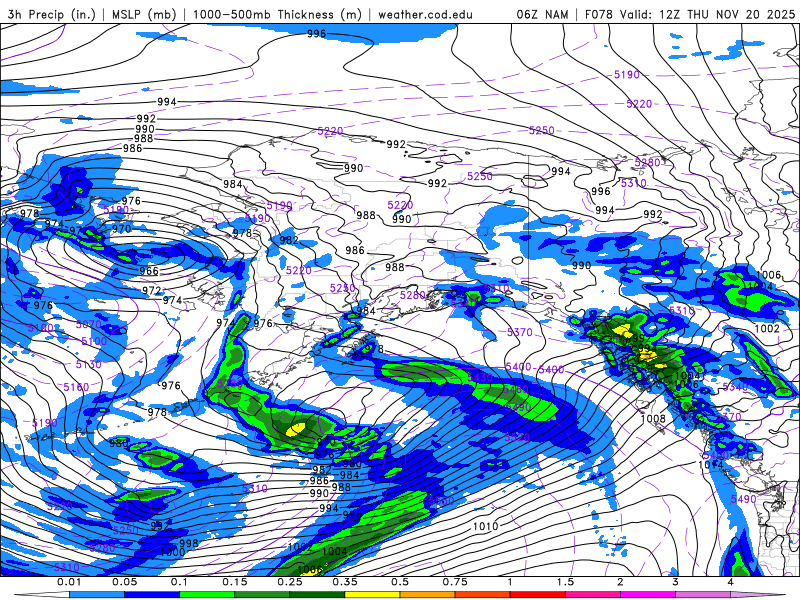Click the red 1–1.5 legend swatch
800x600 pixels.
point(538,595)
